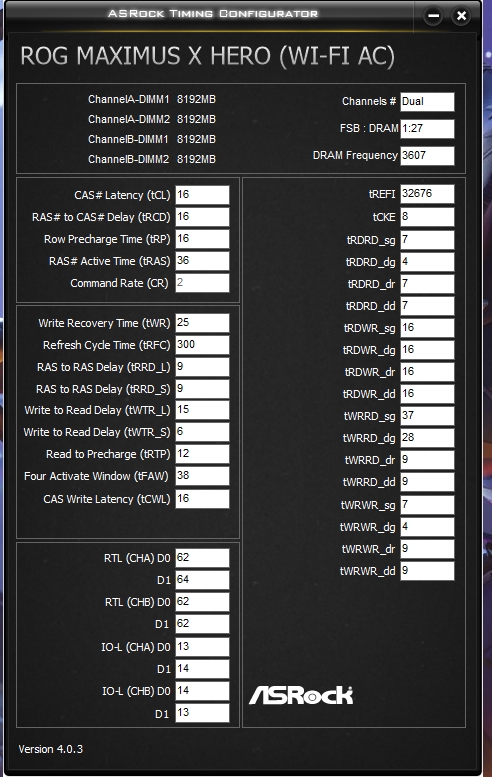Viewport: 492px width, 777px height.
Task: Select the tWRRD_sg field showing 37
Action: pyautogui.click(x=427, y=416)
